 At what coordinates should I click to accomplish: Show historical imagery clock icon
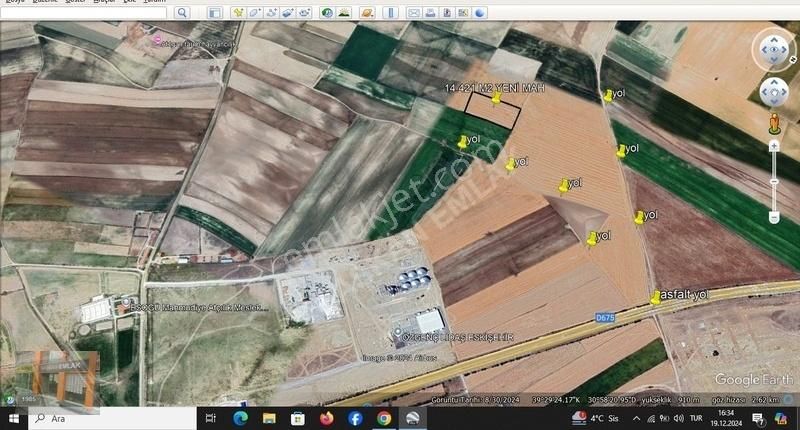click(x=327, y=13)
